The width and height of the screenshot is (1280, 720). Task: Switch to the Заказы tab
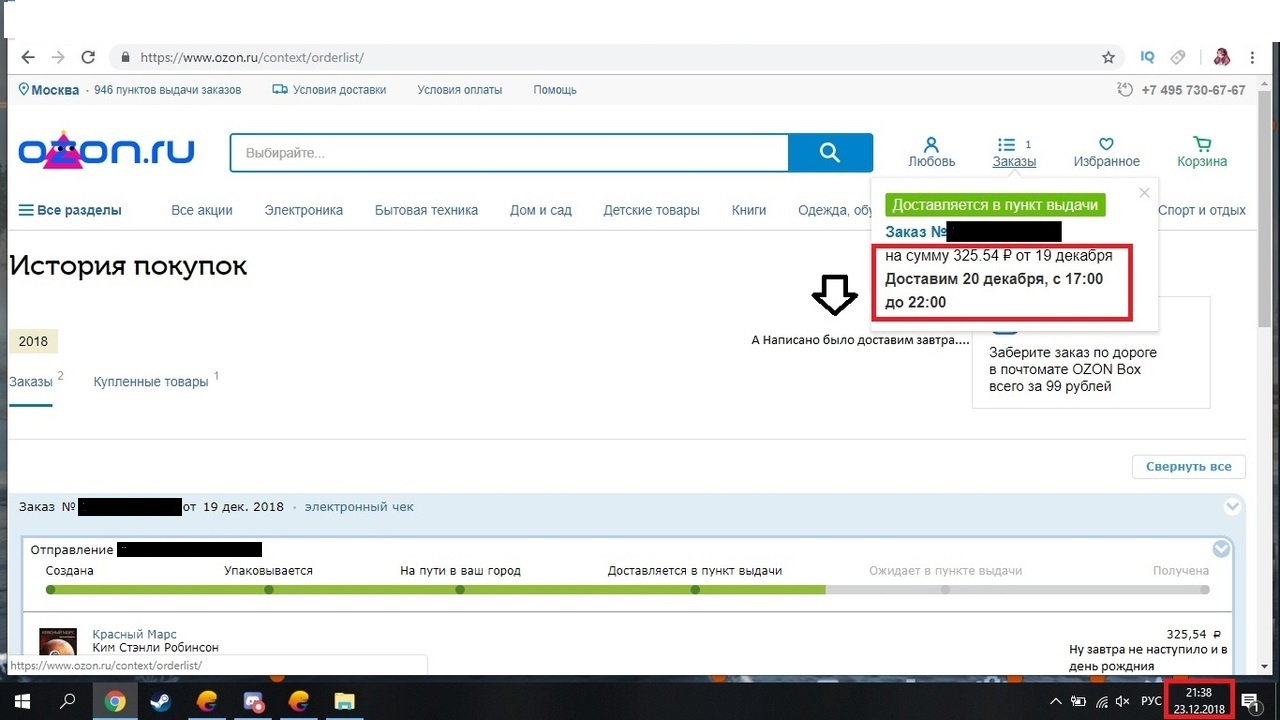(x=31, y=381)
